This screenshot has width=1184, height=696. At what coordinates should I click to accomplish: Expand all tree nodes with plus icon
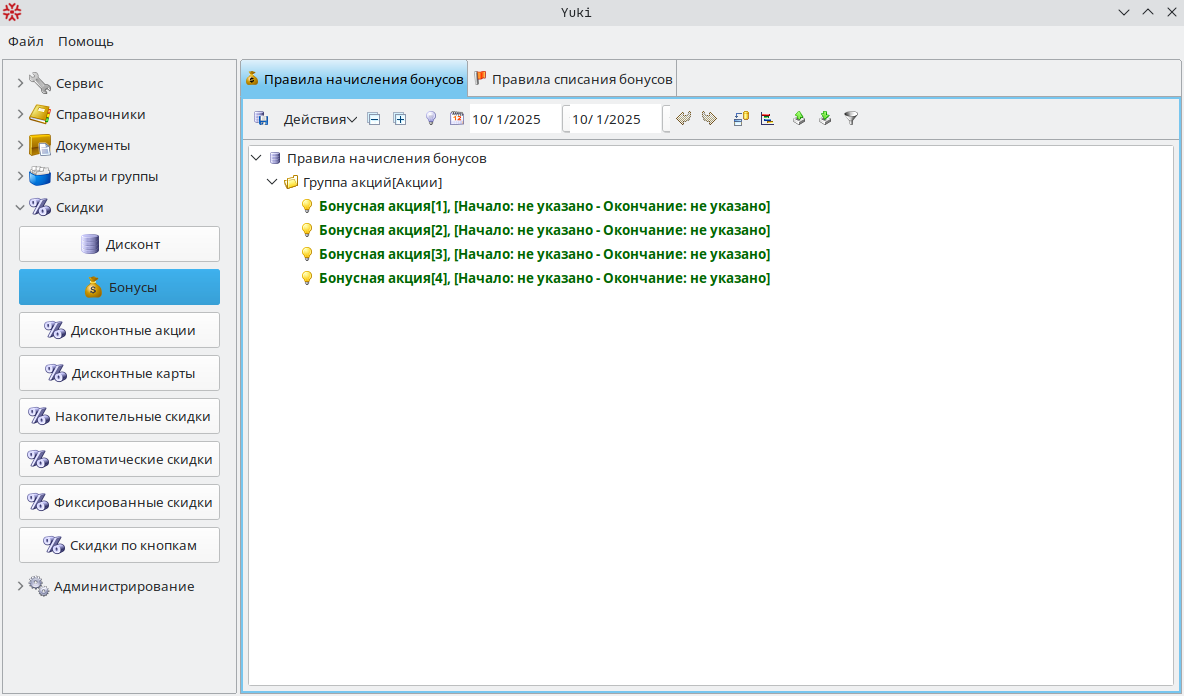click(x=400, y=119)
